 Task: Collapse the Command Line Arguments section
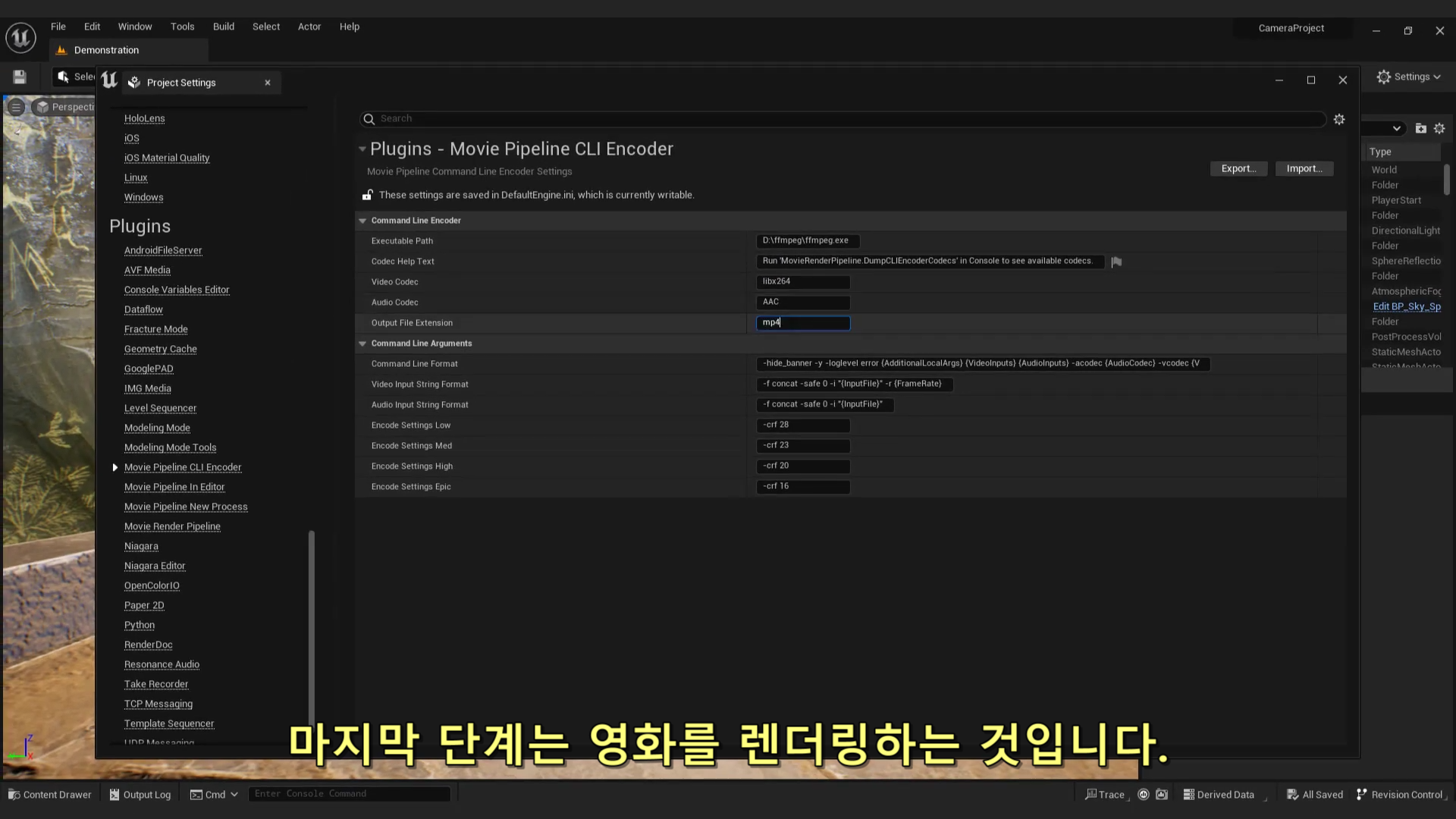[362, 344]
